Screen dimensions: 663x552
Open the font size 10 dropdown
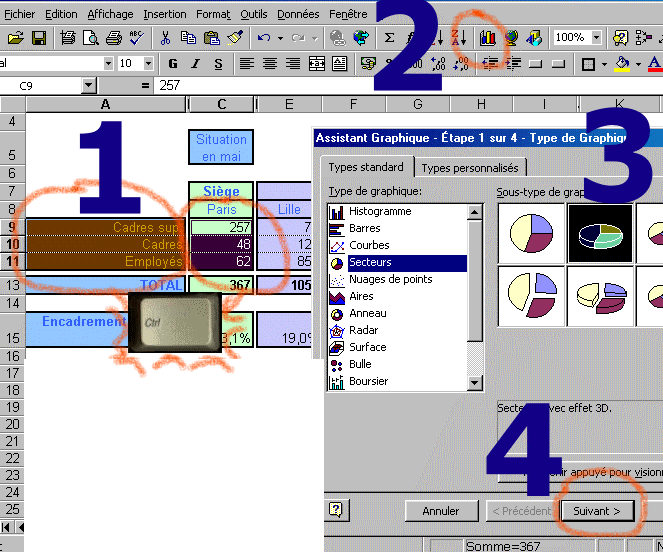pyautogui.click(x=148, y=64)
